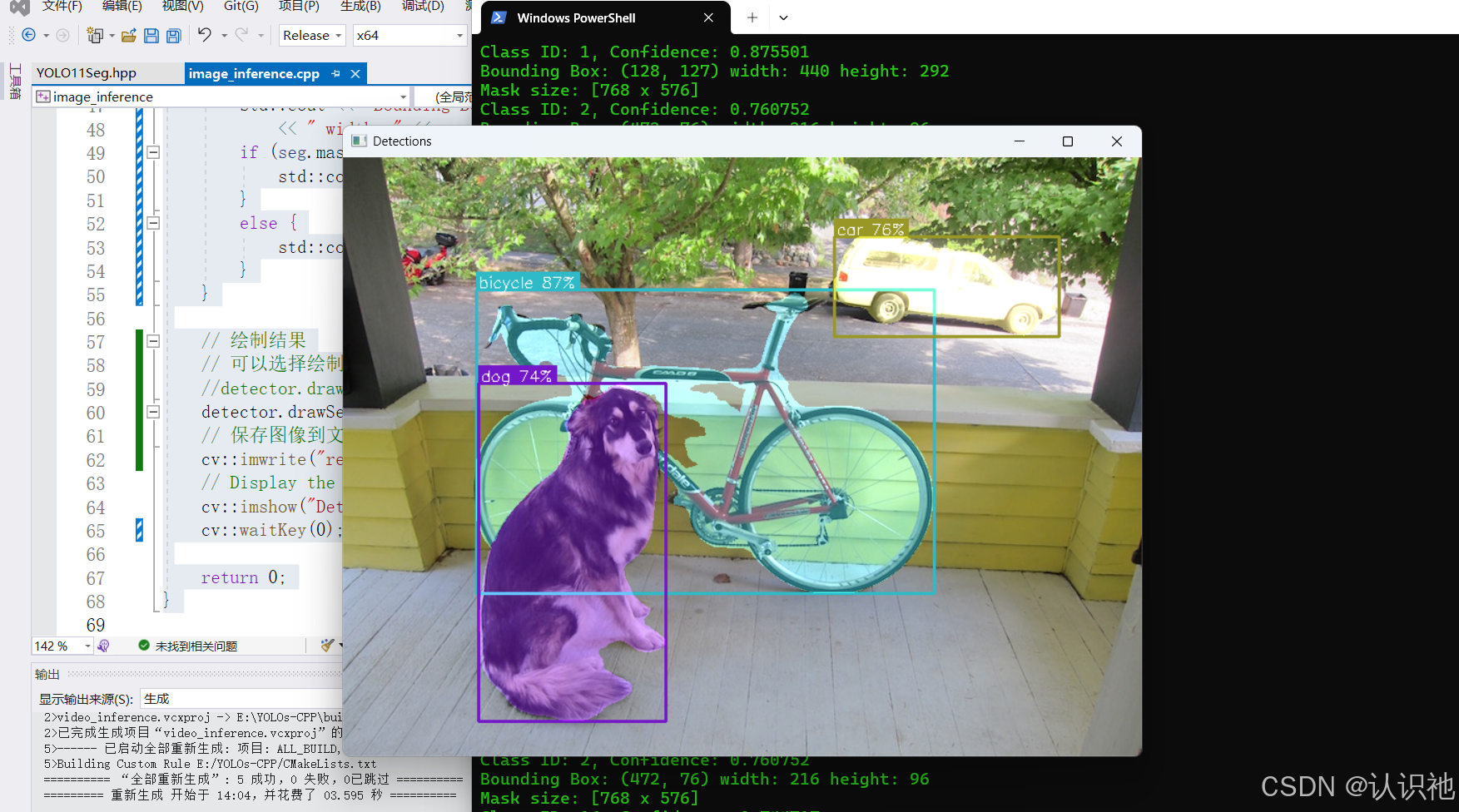The image size is (1459, 812).
Task: Open the 视图(V) menu
Action: [183, 7]
